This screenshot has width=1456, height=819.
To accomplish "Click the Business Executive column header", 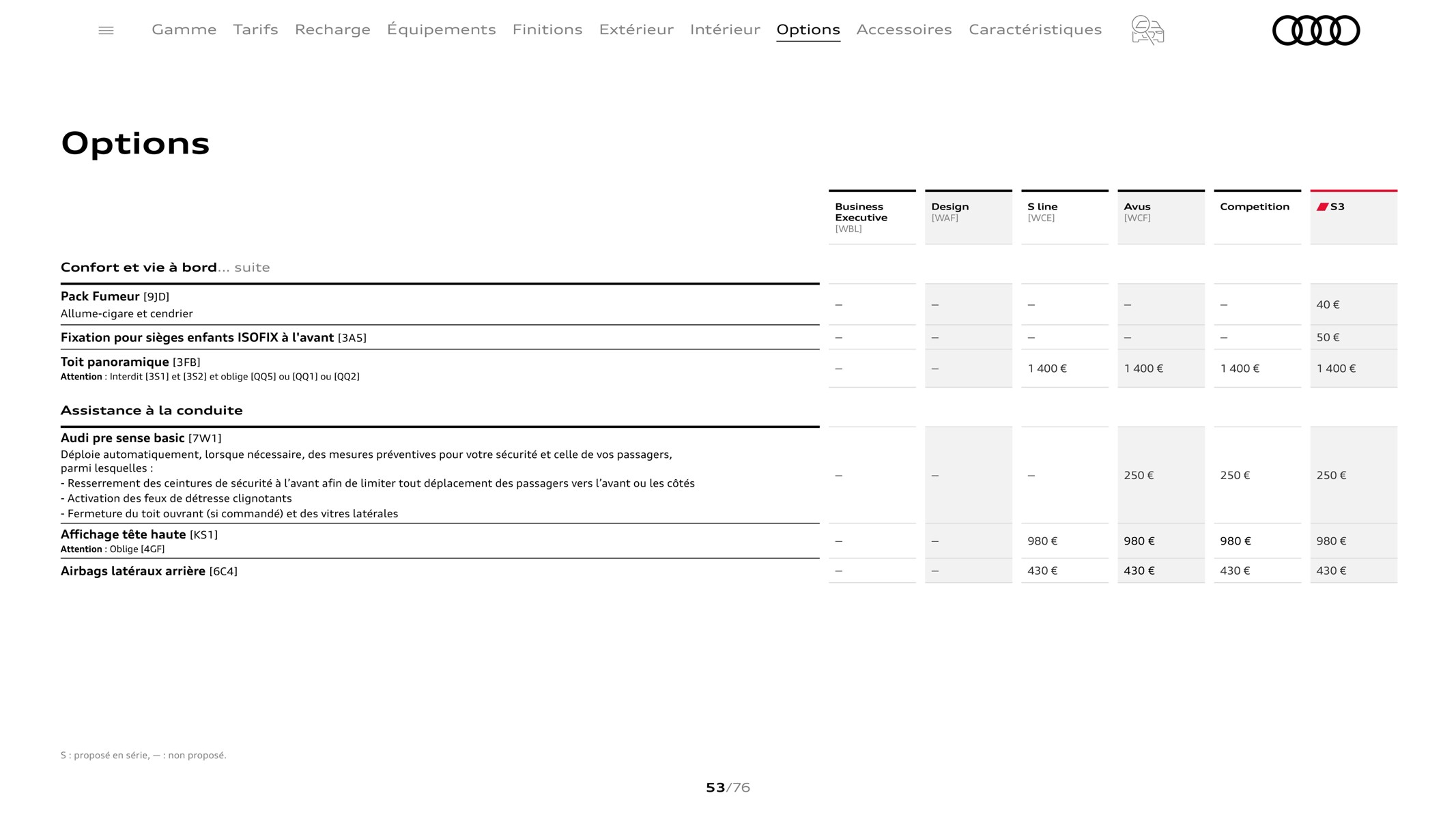I will click(872, 217).
